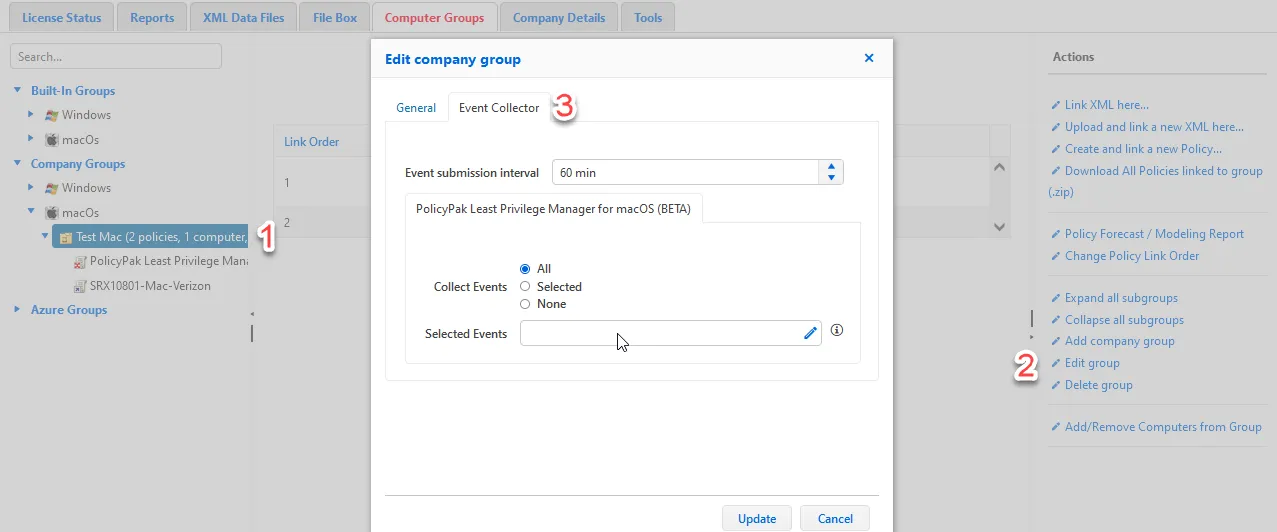
Task: Close the Edit company group dialog
Action: click(x=869, y=58)
